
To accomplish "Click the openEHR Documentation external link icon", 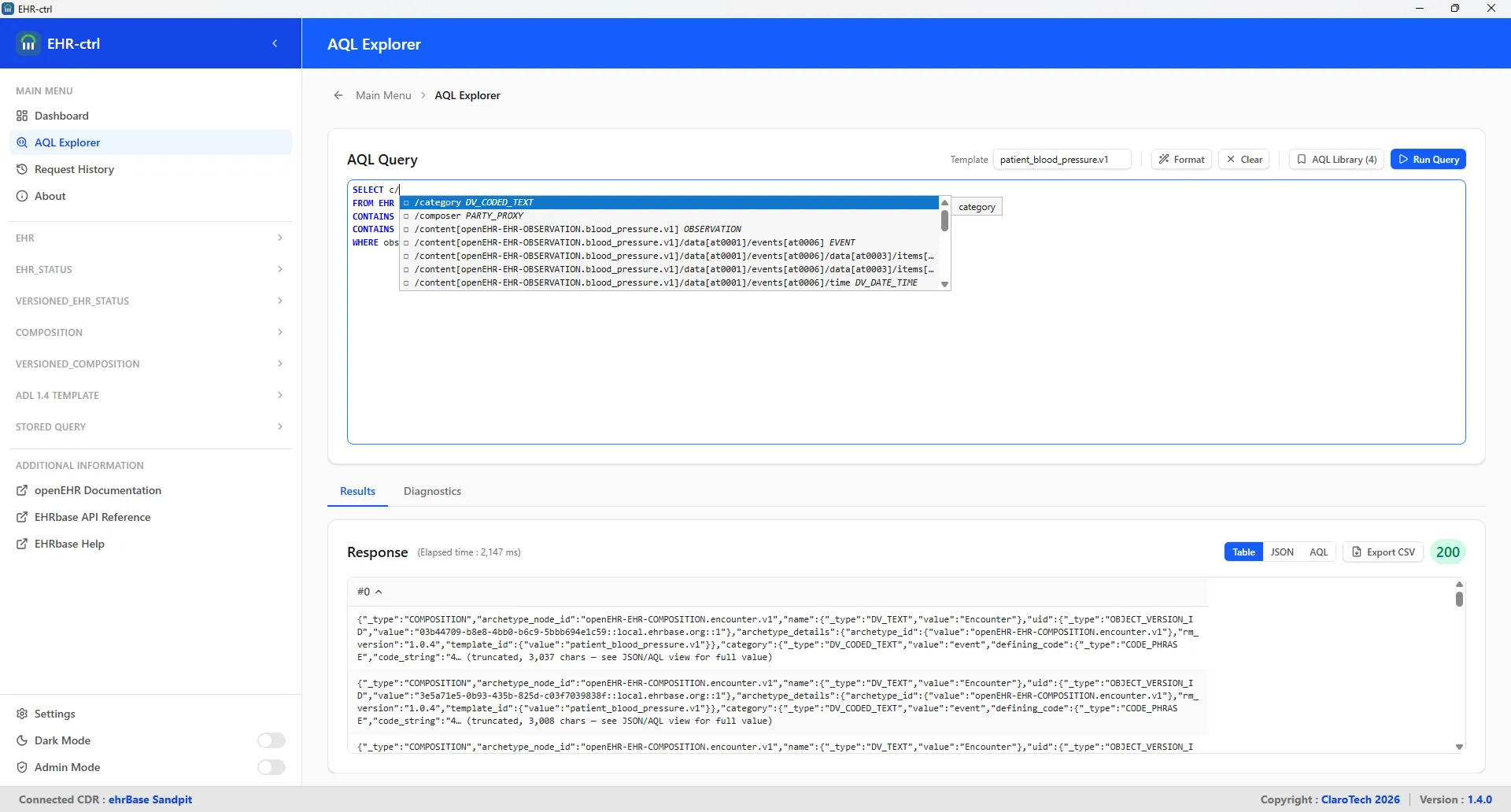I will click(x=22, y=490).
